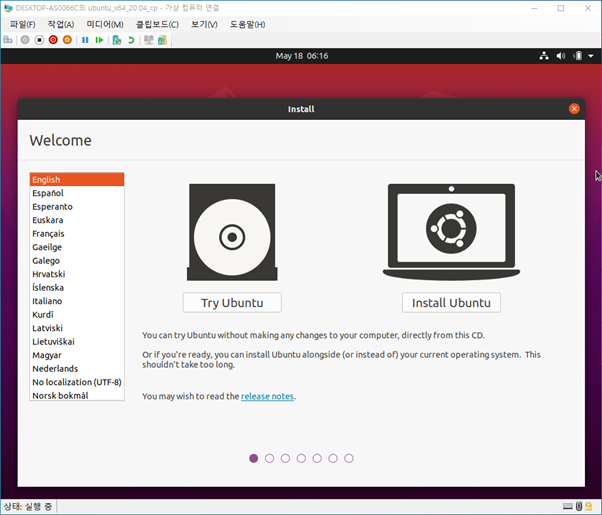Select Íslenska in the language list
This screenshot has width=602, height=515.
point(77,287)
